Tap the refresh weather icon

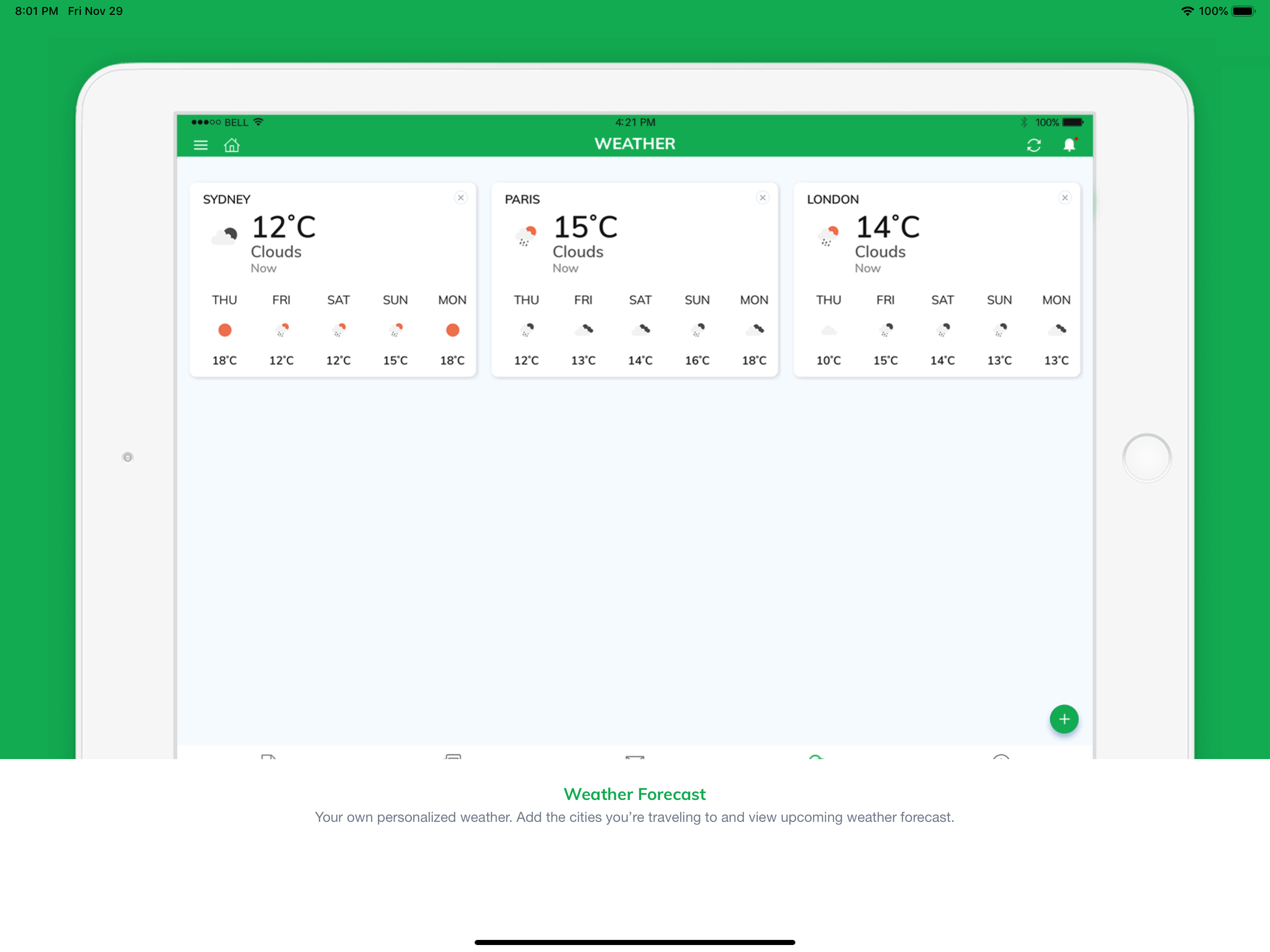(1033, 145)
